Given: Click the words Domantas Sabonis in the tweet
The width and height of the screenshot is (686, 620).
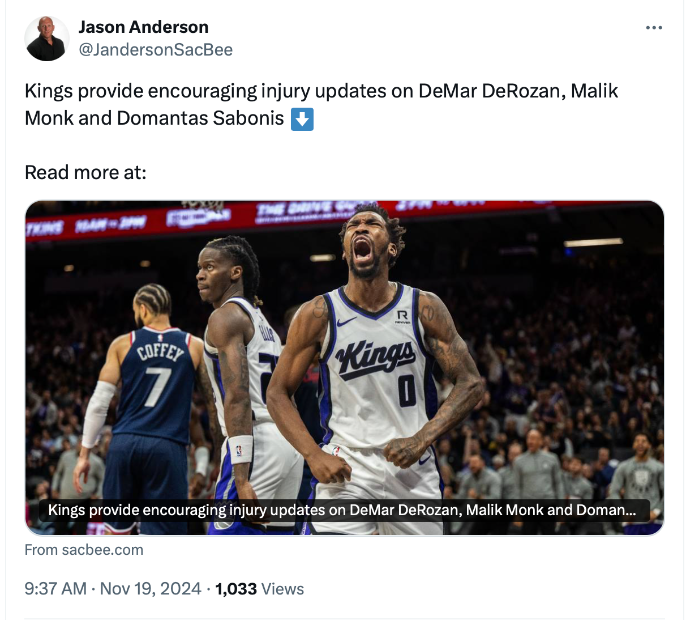Looking at the screenshot, I should tap(200, 118).
